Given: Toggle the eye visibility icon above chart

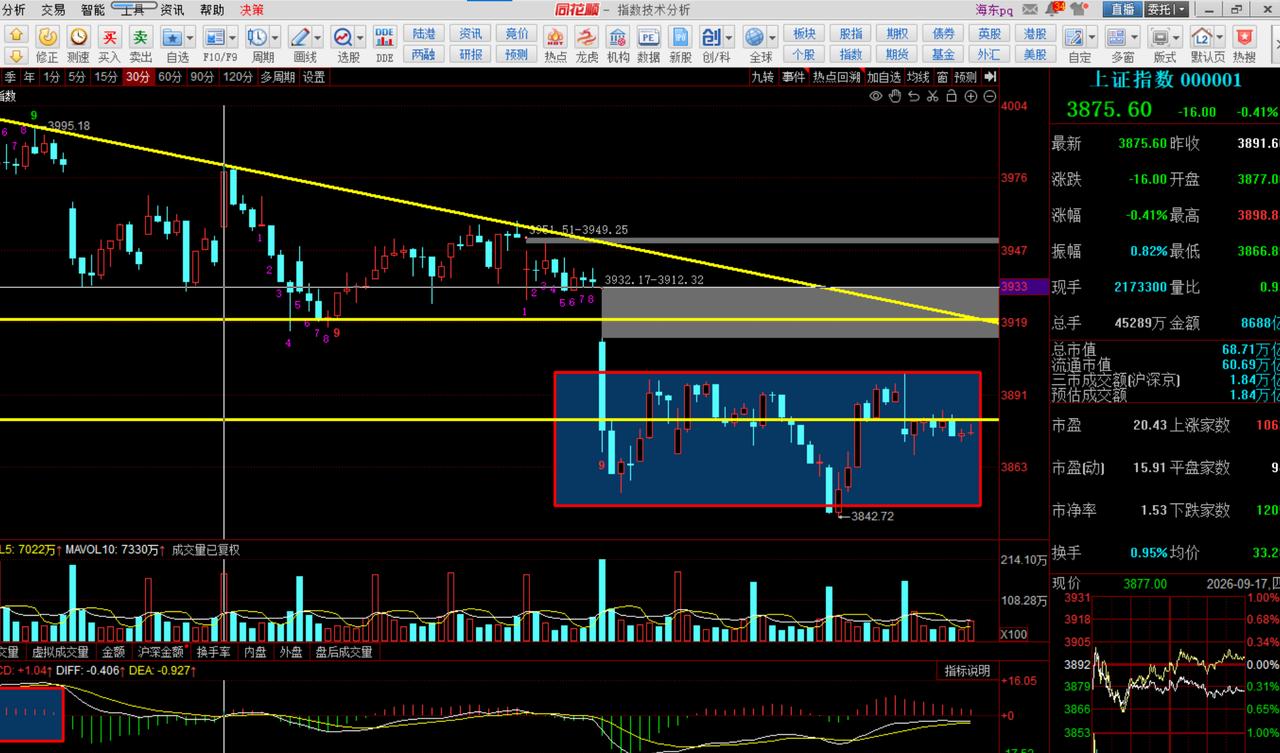Looking at the screenshot, I should (876, 96).
